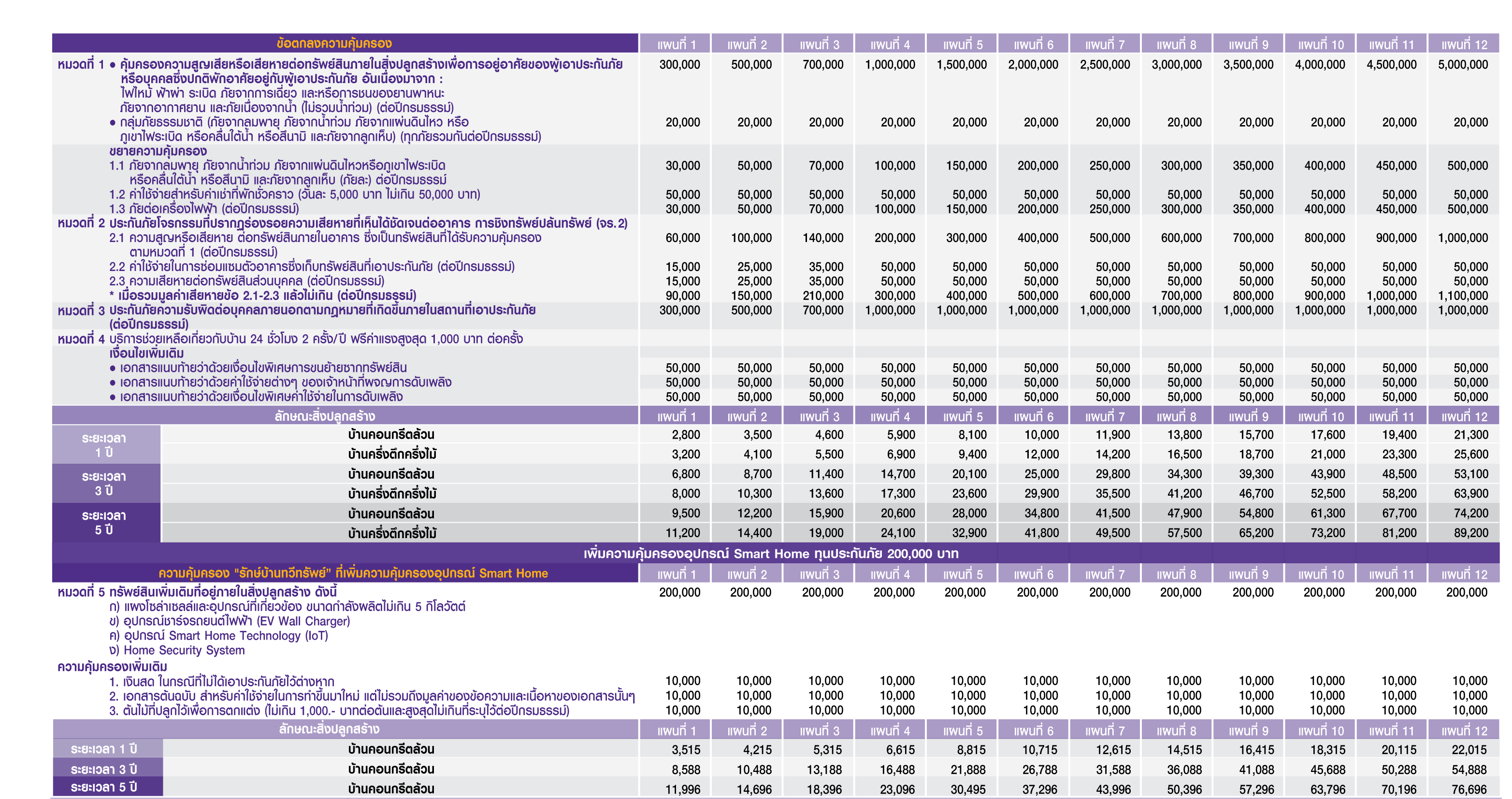Select the 'Smart Home Technology (IoT)' item line
Viewport: 1512px width, 799px height.
click(x=218, y=636)
